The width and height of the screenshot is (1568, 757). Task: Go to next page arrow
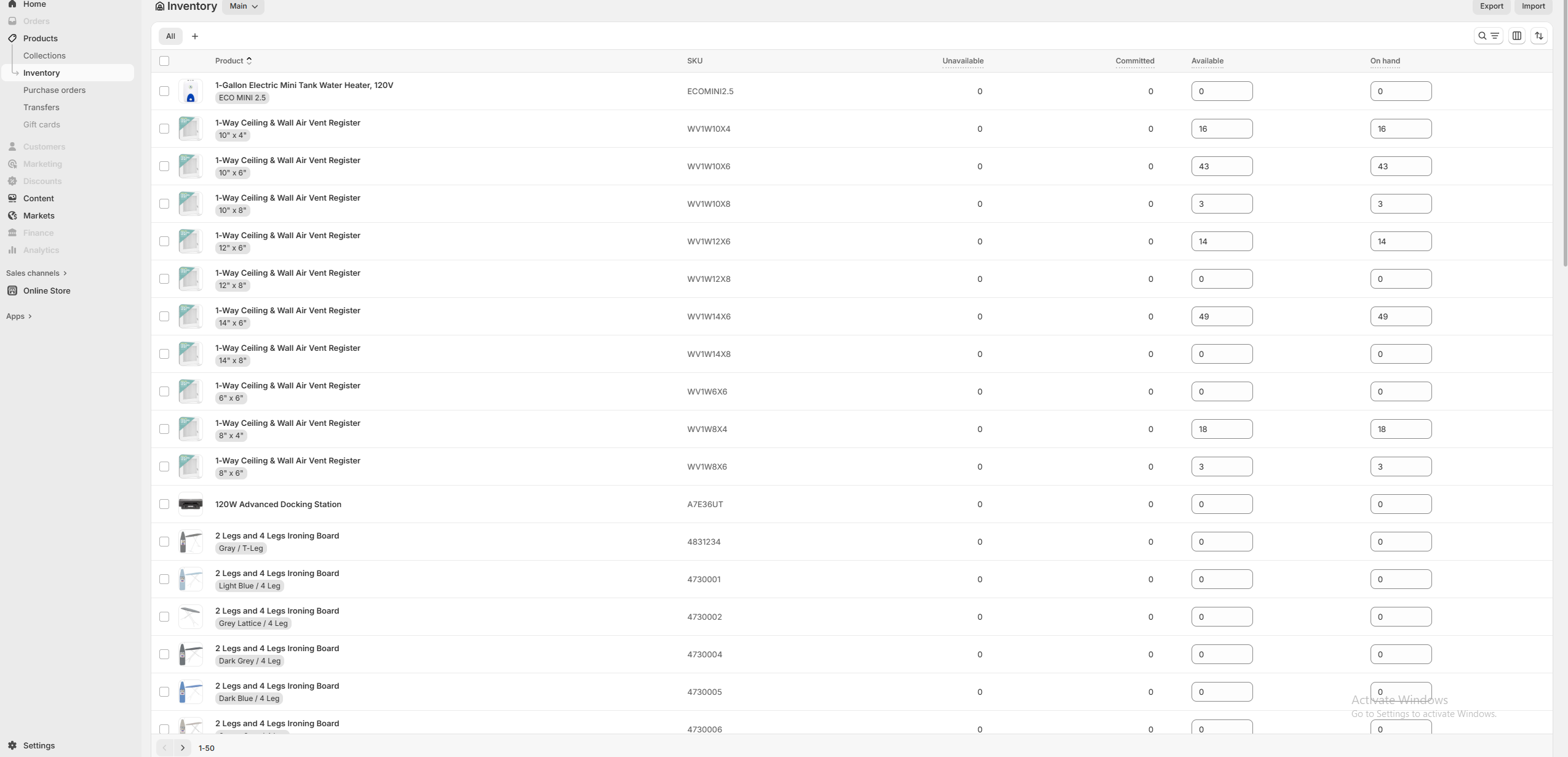coord(183,748)
